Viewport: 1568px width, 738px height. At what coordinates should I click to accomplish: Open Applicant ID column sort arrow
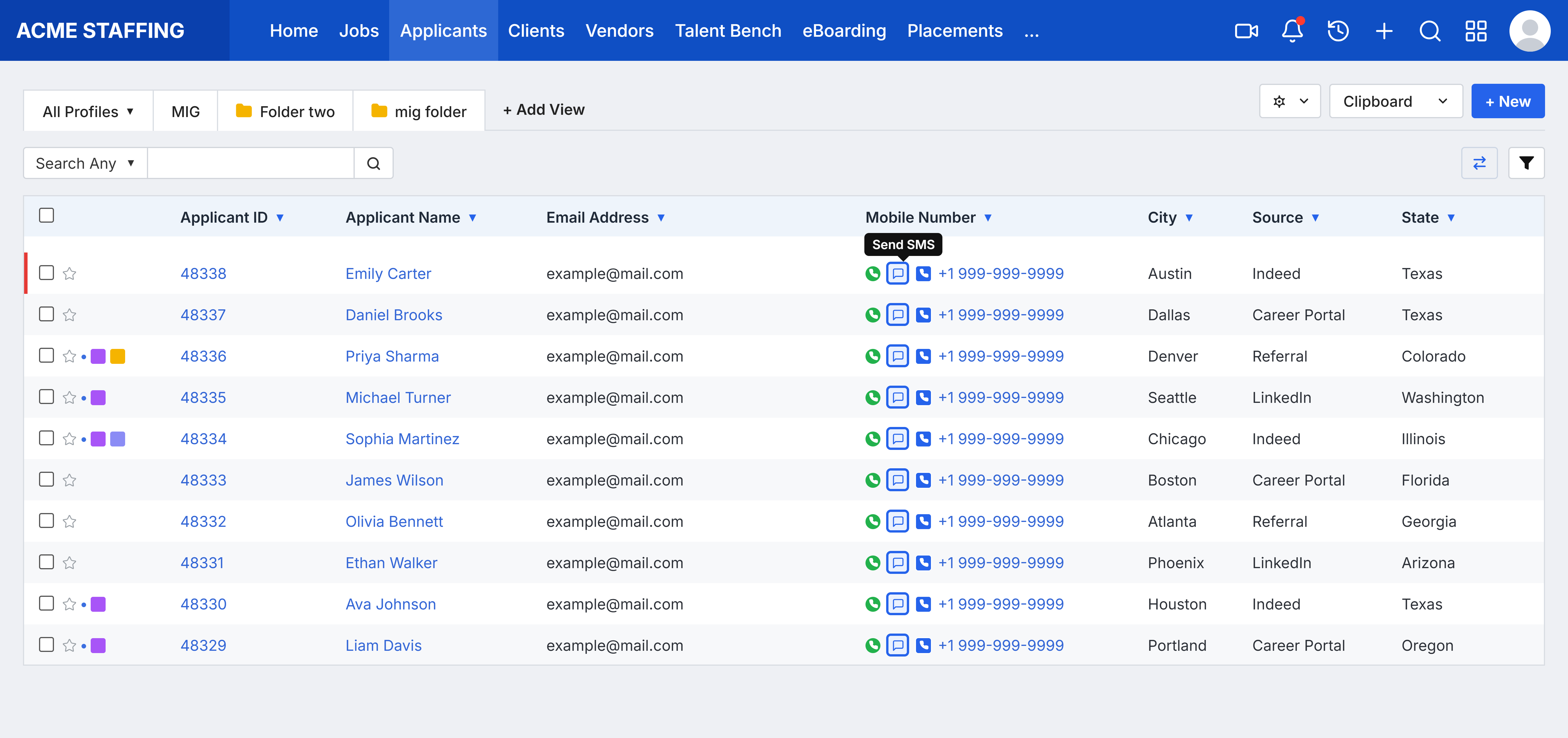click(280, 218)
